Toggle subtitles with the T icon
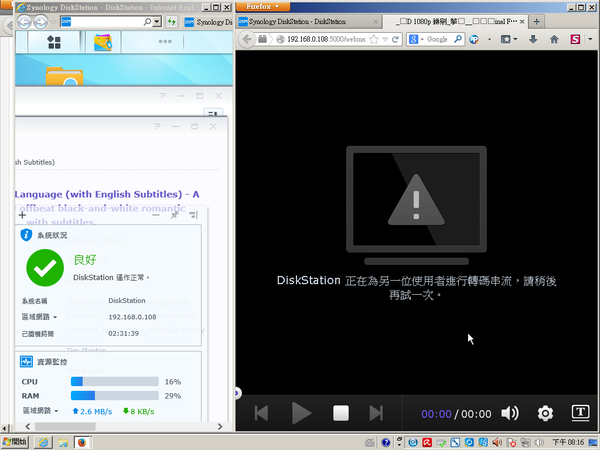Image resolution: width=600 pixels, height=450 pixels. 580,412
